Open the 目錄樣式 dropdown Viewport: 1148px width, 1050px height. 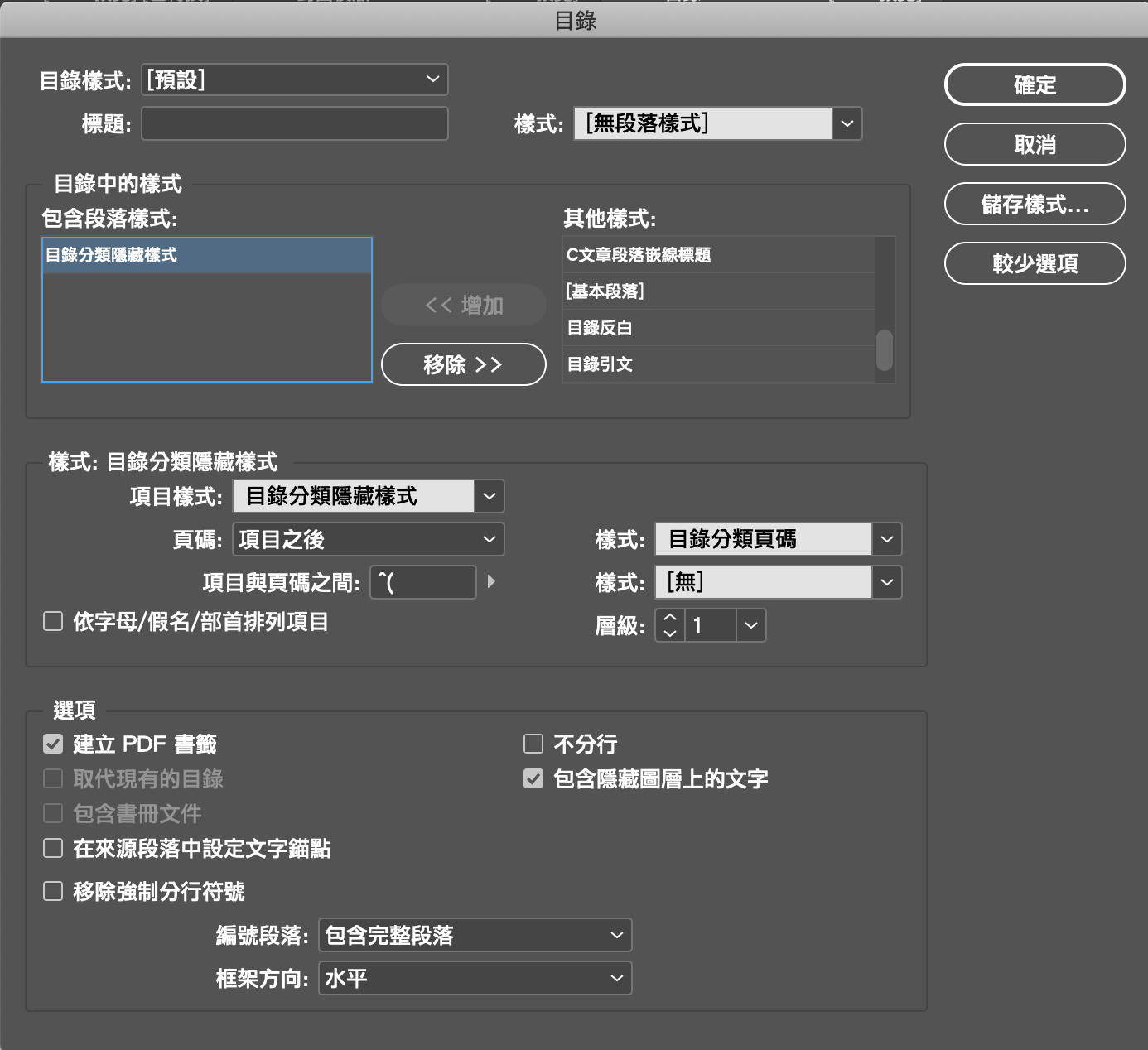point(295,79)
